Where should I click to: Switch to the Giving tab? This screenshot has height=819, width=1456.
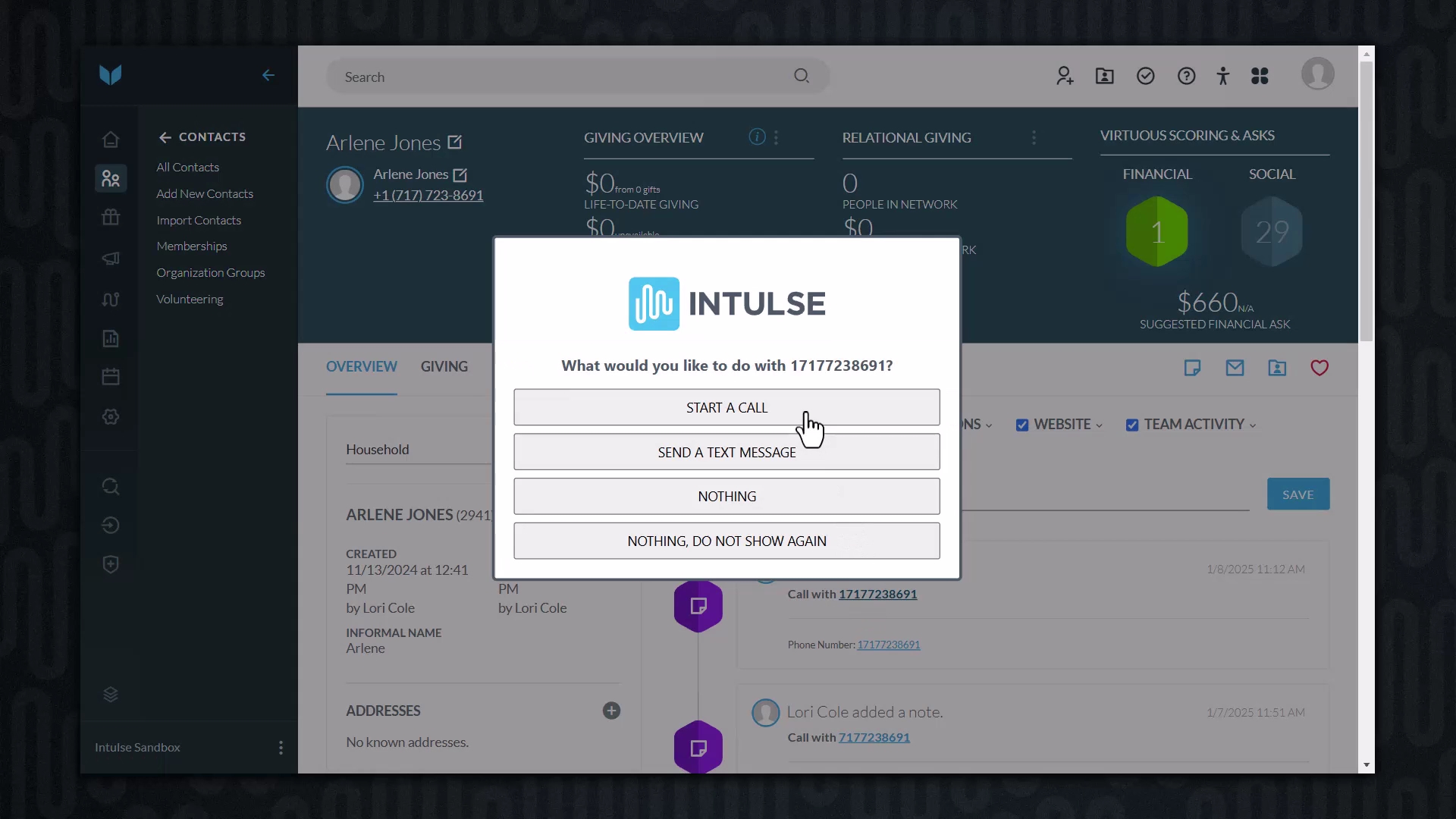click(444, 366)
